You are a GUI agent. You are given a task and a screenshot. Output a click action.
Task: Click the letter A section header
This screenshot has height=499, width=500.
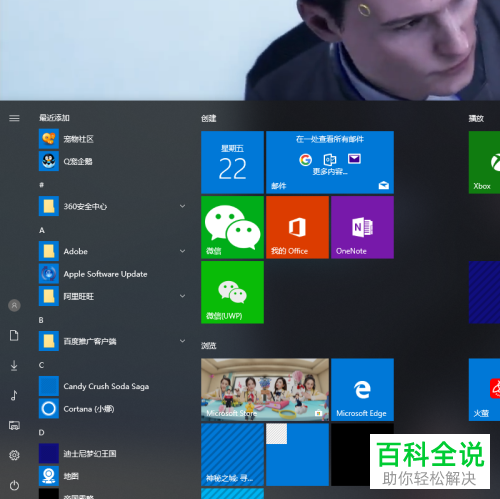click(x=42, y=230)
